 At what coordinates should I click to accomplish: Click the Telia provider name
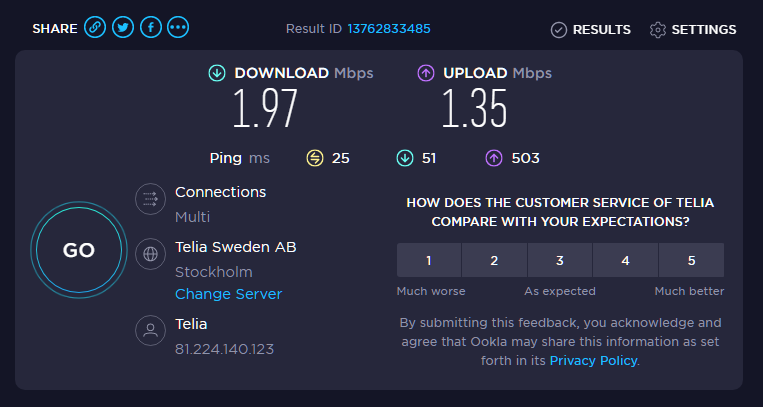tap(191, 324)
